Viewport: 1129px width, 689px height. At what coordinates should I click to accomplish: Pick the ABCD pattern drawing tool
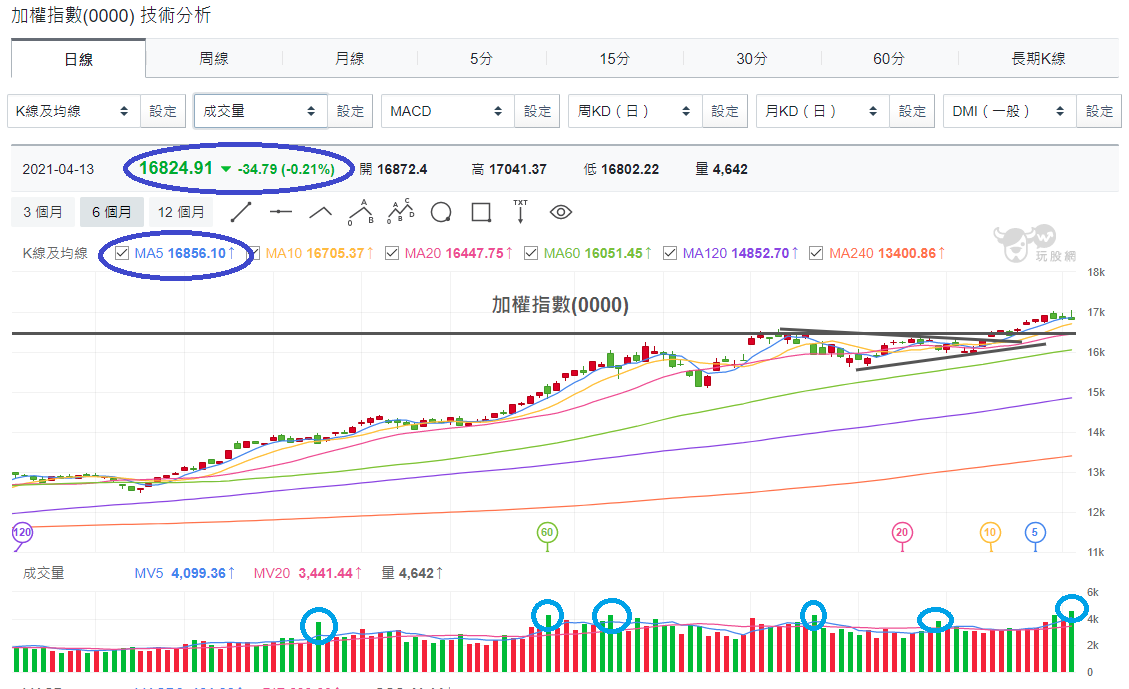pyautogui.click(x=401, y=211)
